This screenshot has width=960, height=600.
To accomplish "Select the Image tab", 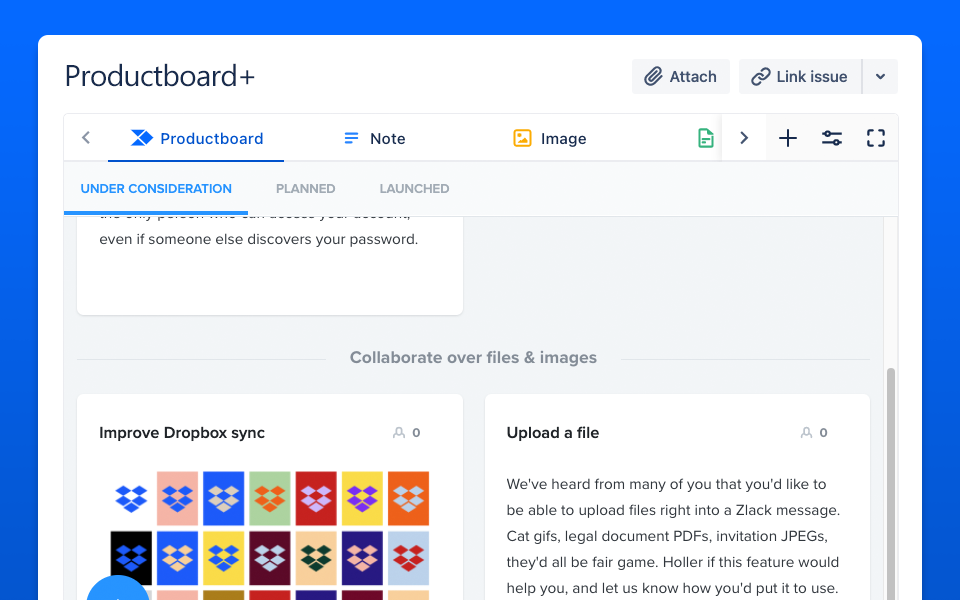I will (550, 138).
